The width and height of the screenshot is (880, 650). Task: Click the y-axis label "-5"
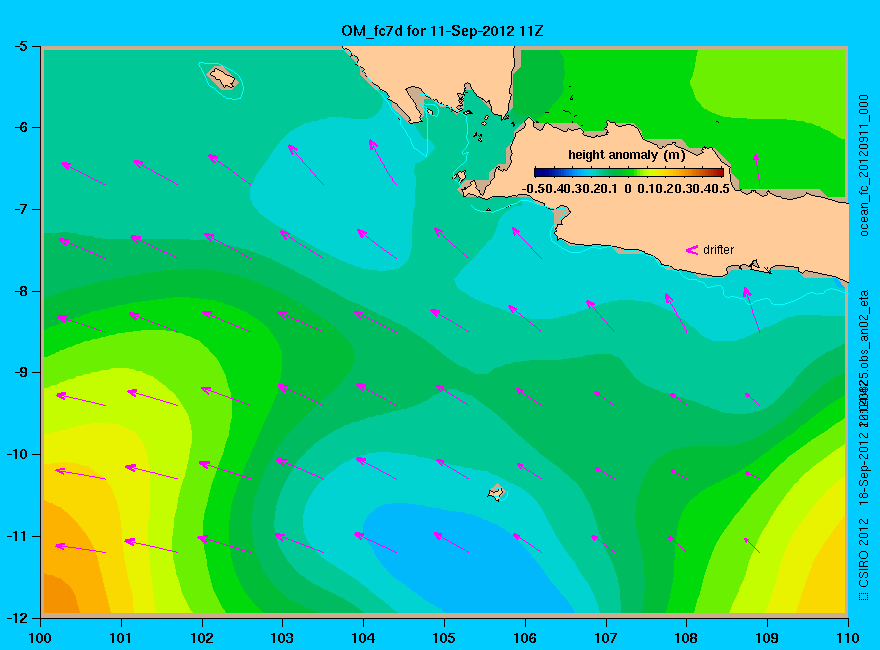20,46
